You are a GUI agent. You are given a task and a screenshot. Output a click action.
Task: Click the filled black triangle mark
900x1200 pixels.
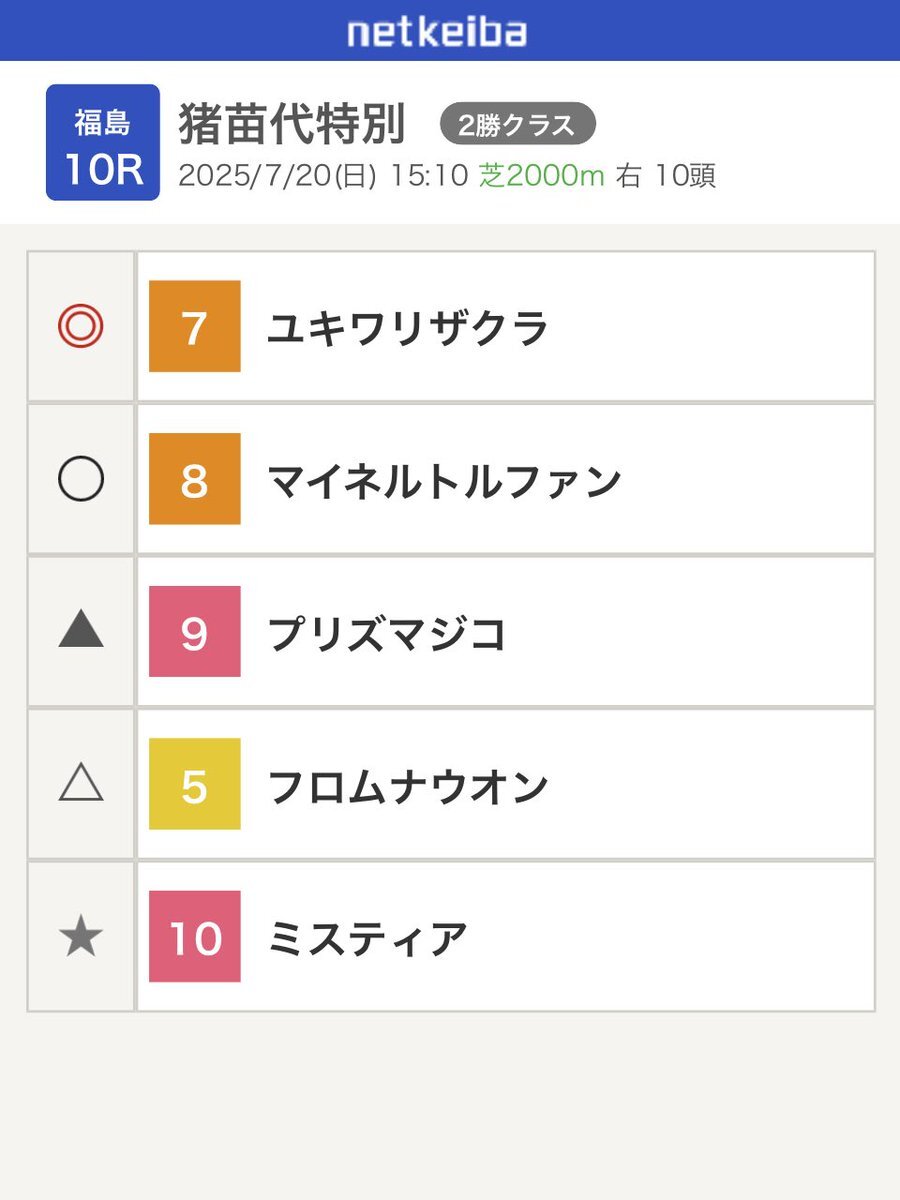[81, 630]
